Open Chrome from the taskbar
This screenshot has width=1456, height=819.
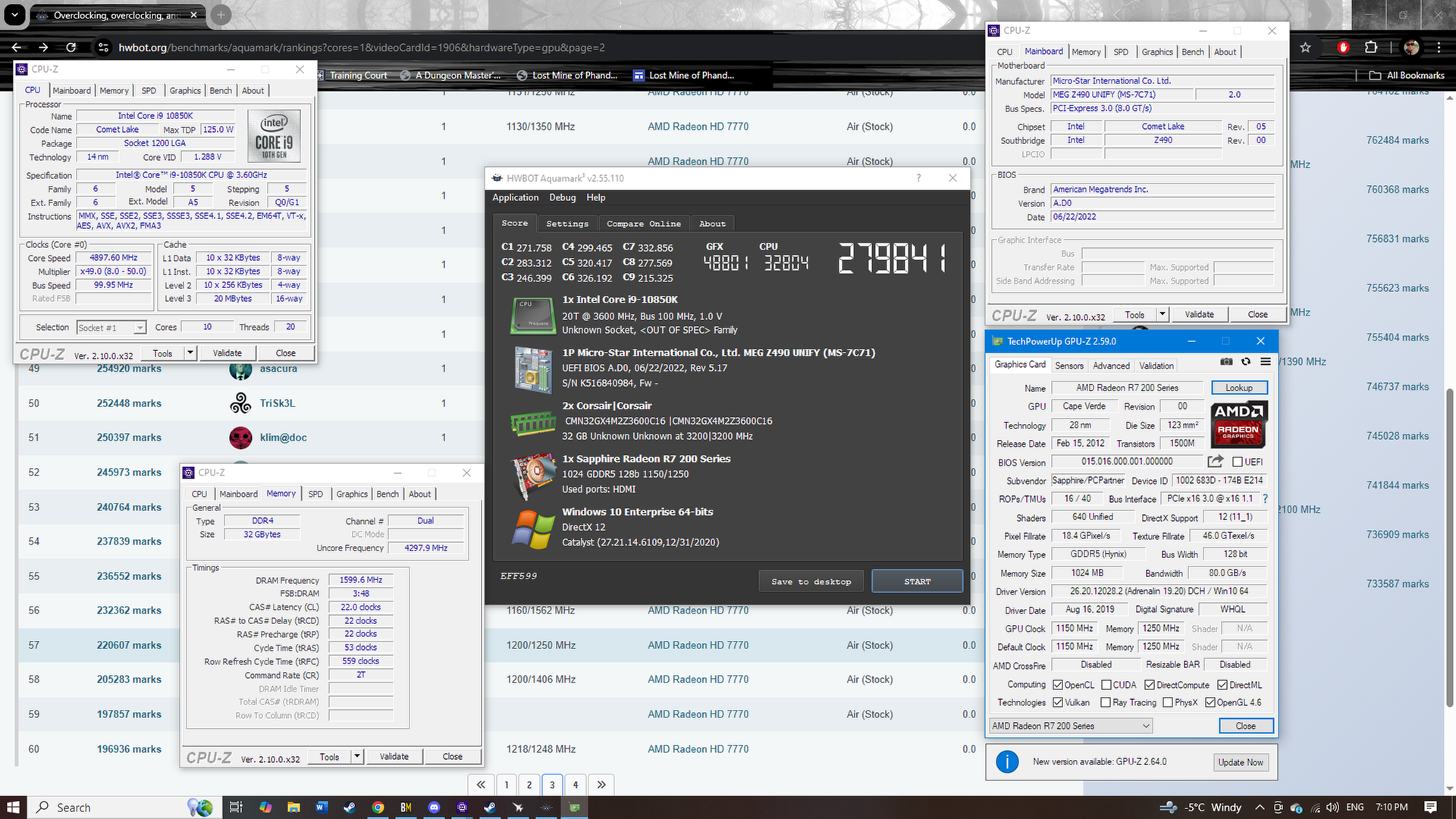click(378, 807)
